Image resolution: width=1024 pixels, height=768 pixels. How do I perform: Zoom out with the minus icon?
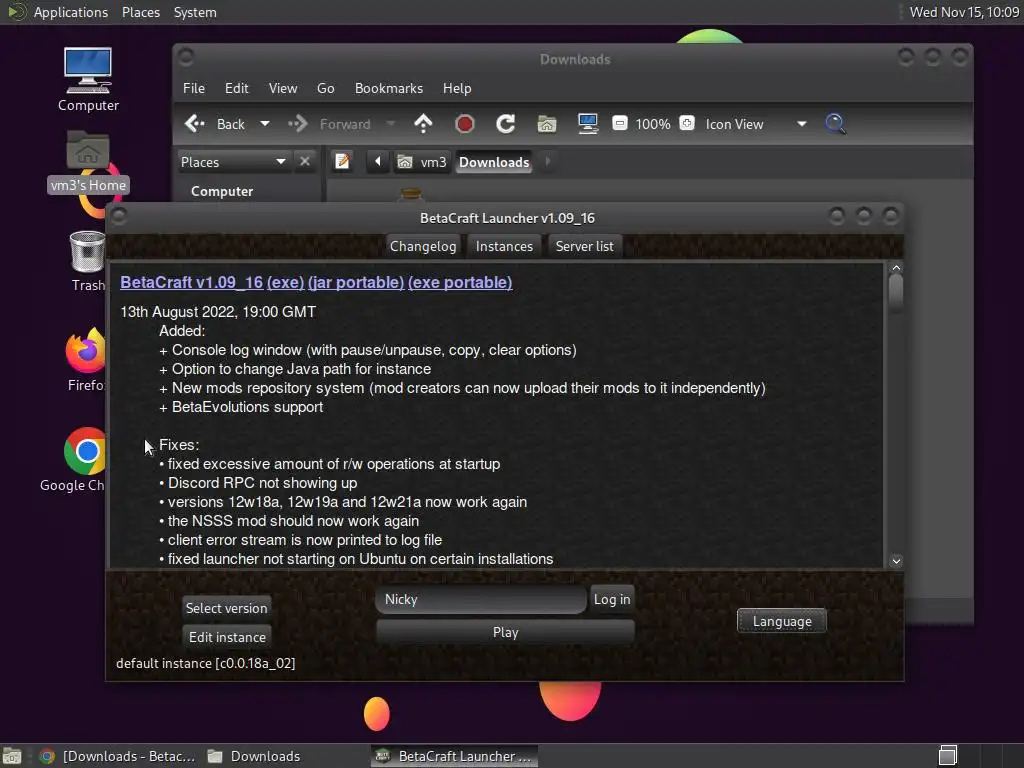(620, 123)
